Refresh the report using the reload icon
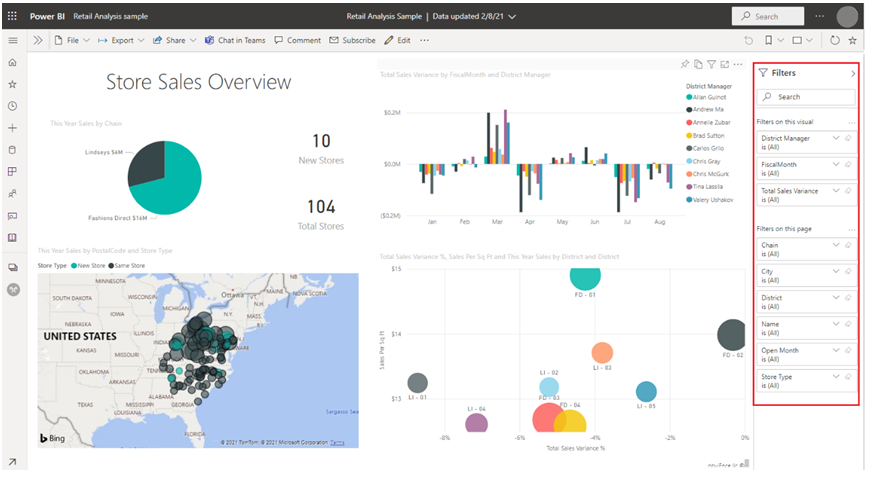 pyautogui.click(x=835, y=40)
